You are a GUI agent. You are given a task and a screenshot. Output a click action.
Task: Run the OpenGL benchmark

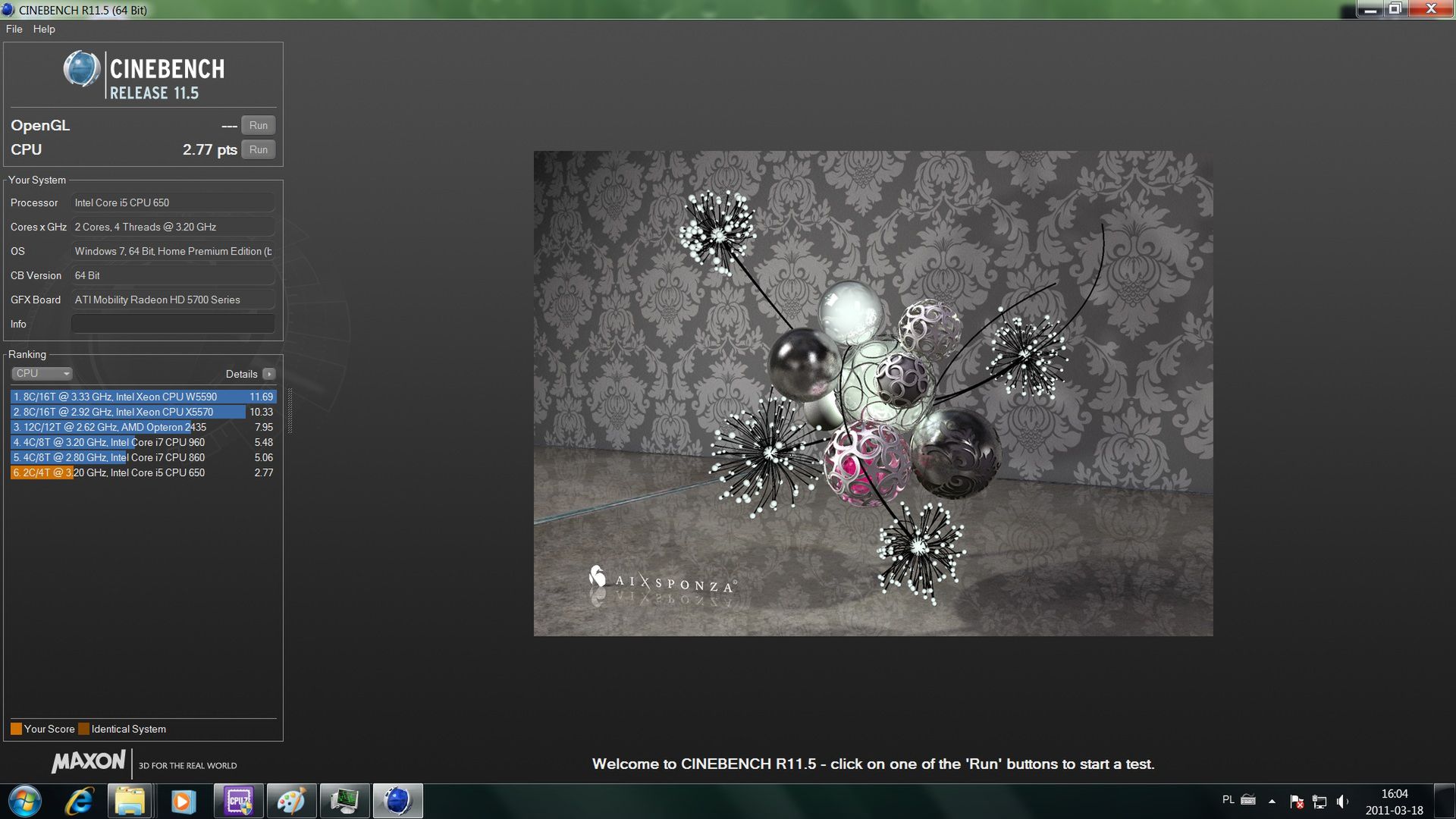coord(258,126)
